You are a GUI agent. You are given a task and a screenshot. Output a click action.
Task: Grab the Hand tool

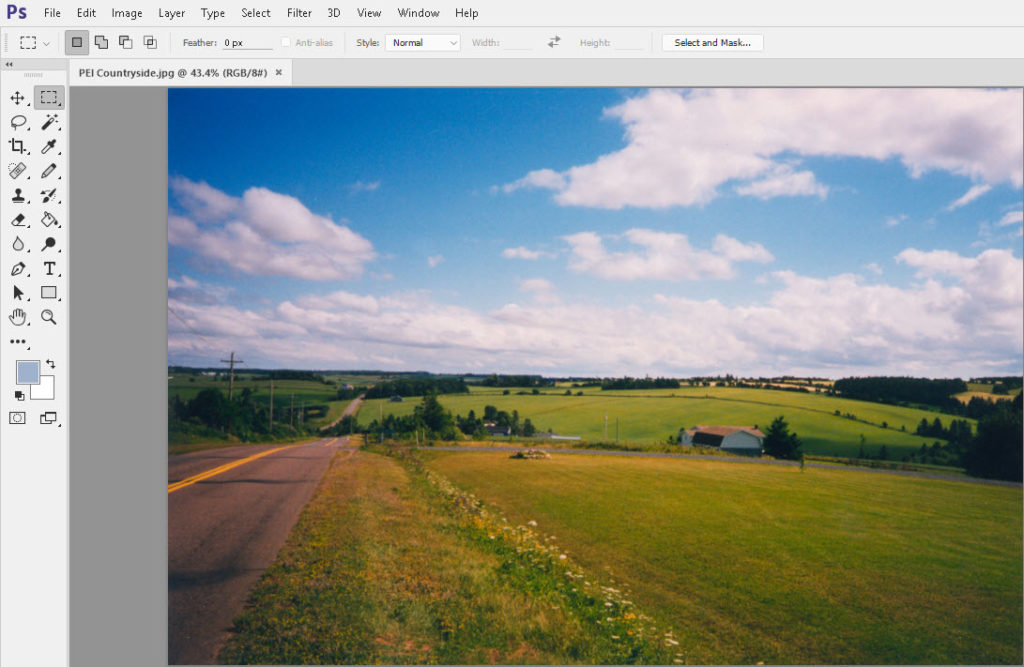(x=18, y=317)
